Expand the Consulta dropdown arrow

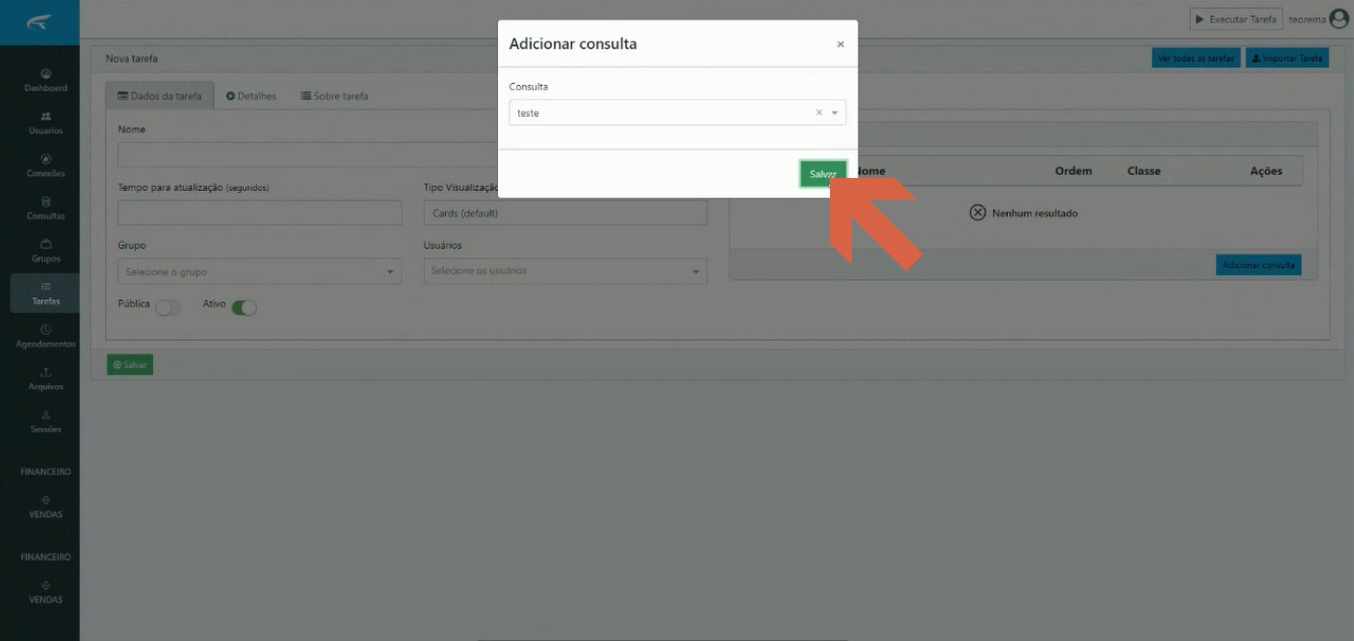[835, 113]
